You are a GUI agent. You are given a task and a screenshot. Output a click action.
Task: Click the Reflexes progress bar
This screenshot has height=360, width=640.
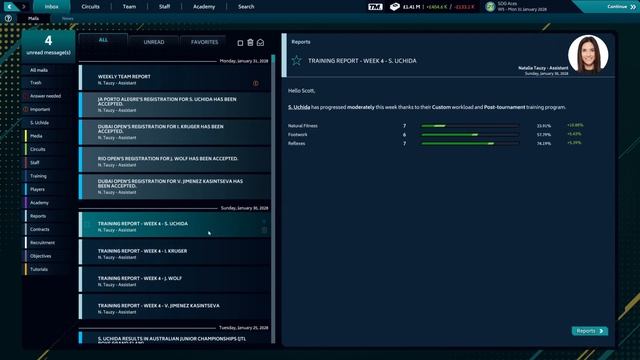coord(470,143)
